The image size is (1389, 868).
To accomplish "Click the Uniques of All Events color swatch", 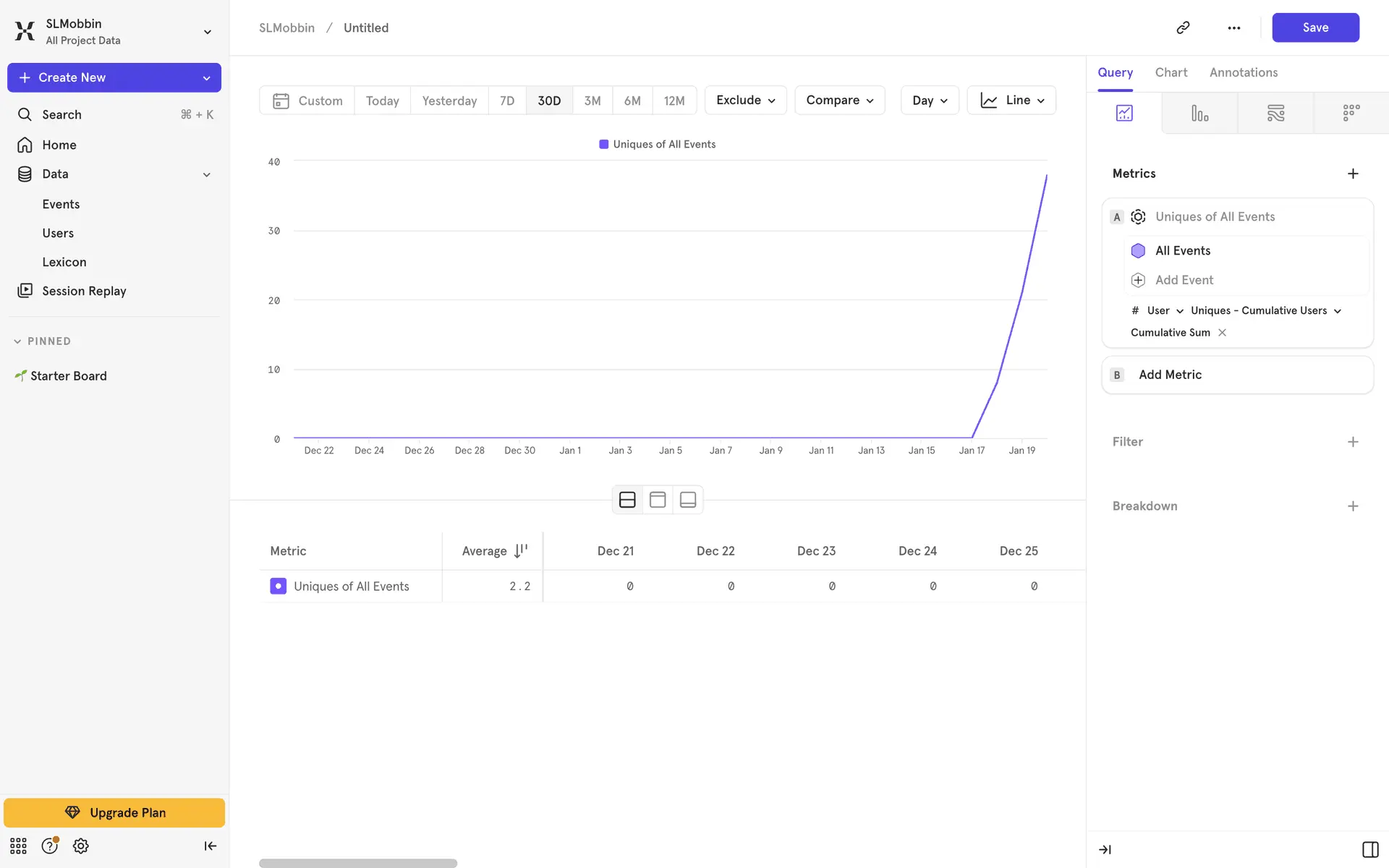I will tap(278, 586).
